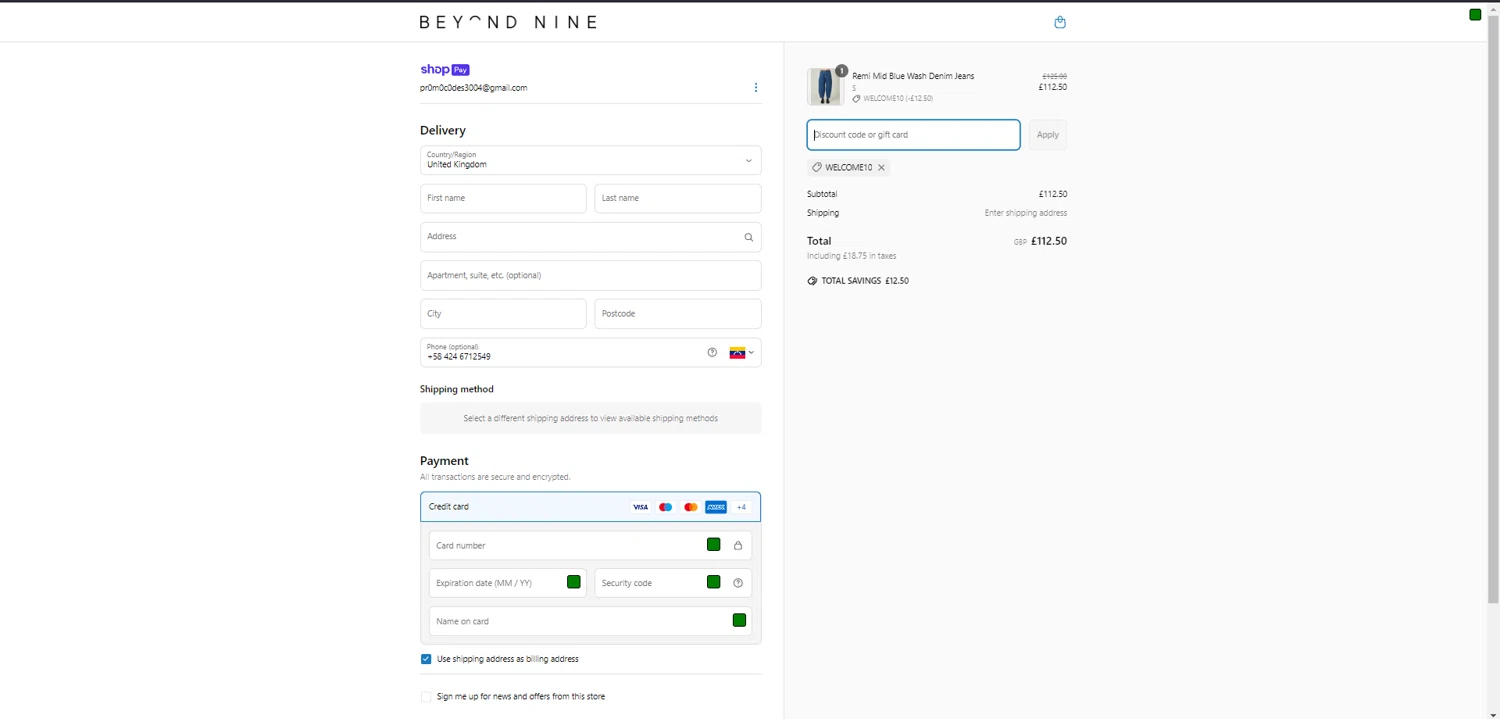Click the TOTAL SAVINGS £12.50 text
Viewport: 1500px width, 719px height.
[865, 281]
